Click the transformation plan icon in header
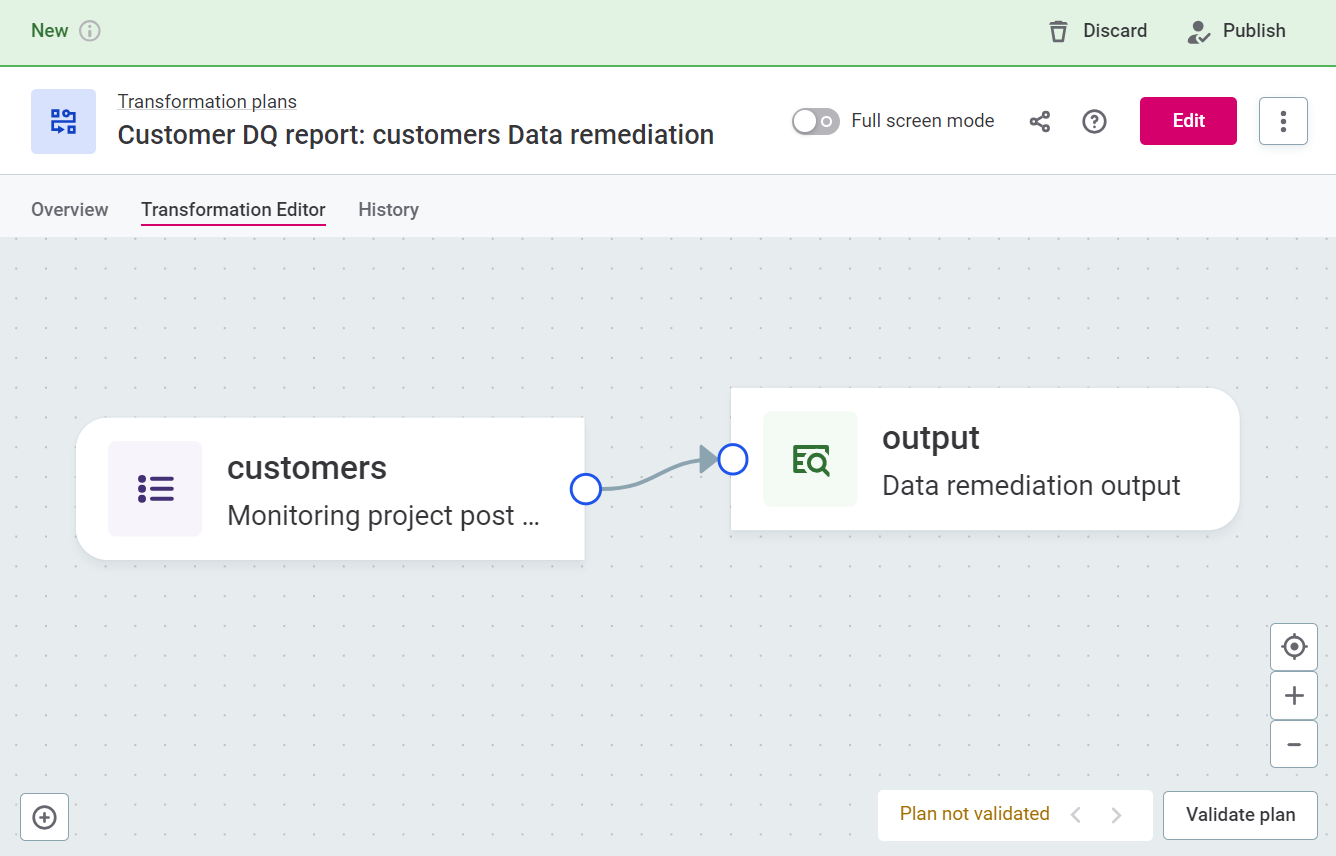Screen dimensions: 1336x856 [63, 121]
